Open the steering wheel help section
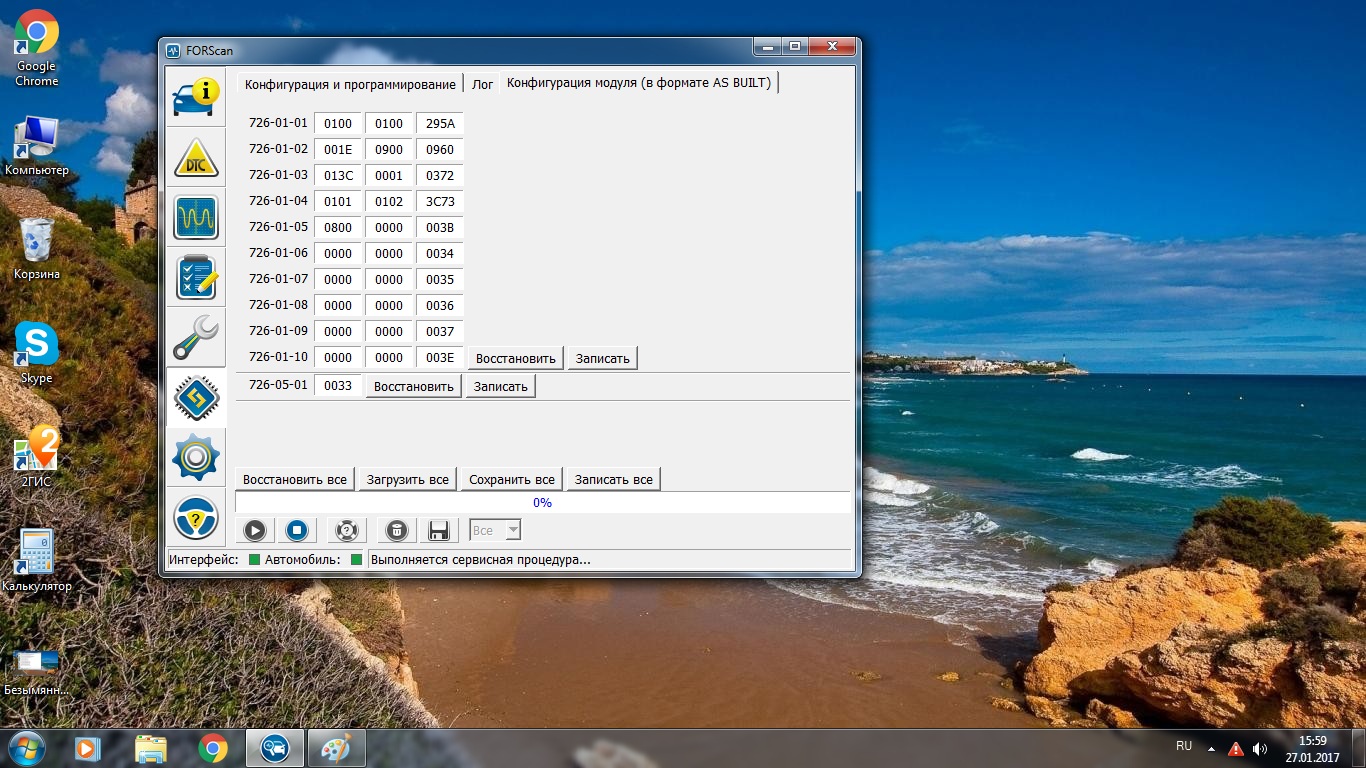The image size is (1366, 768). point(196,517)
